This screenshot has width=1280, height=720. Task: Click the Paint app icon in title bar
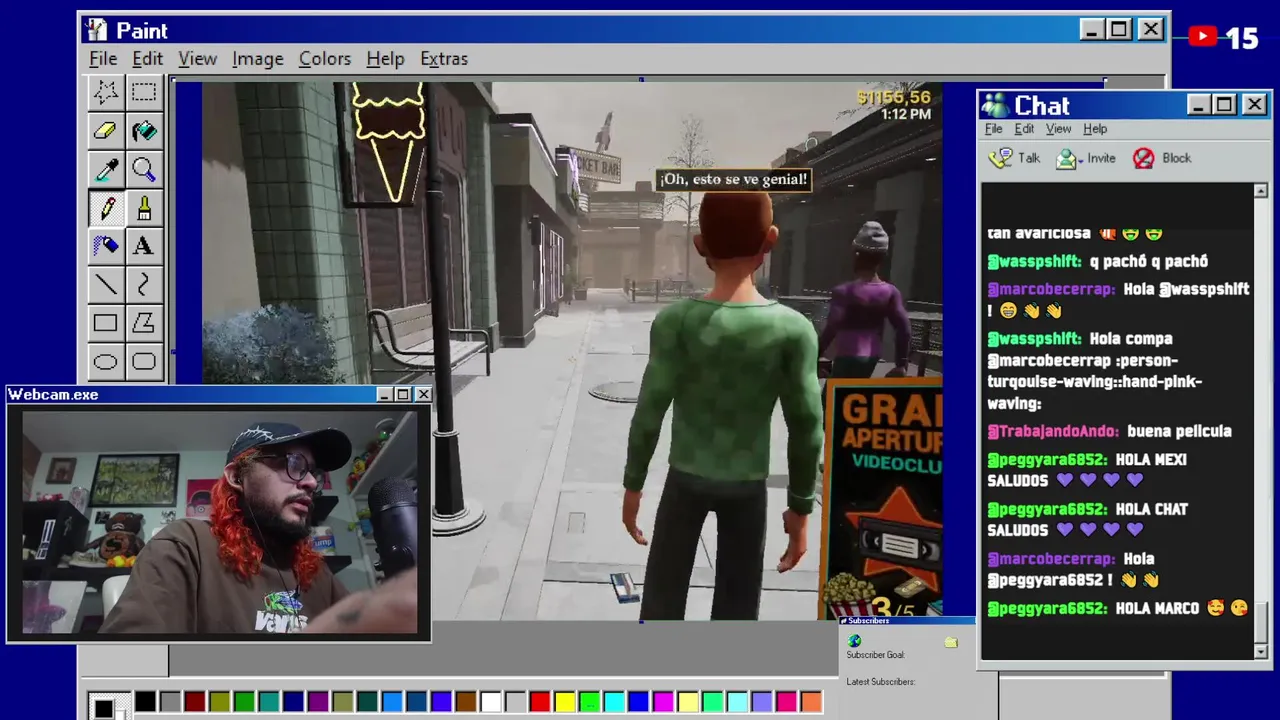(96, 30)
